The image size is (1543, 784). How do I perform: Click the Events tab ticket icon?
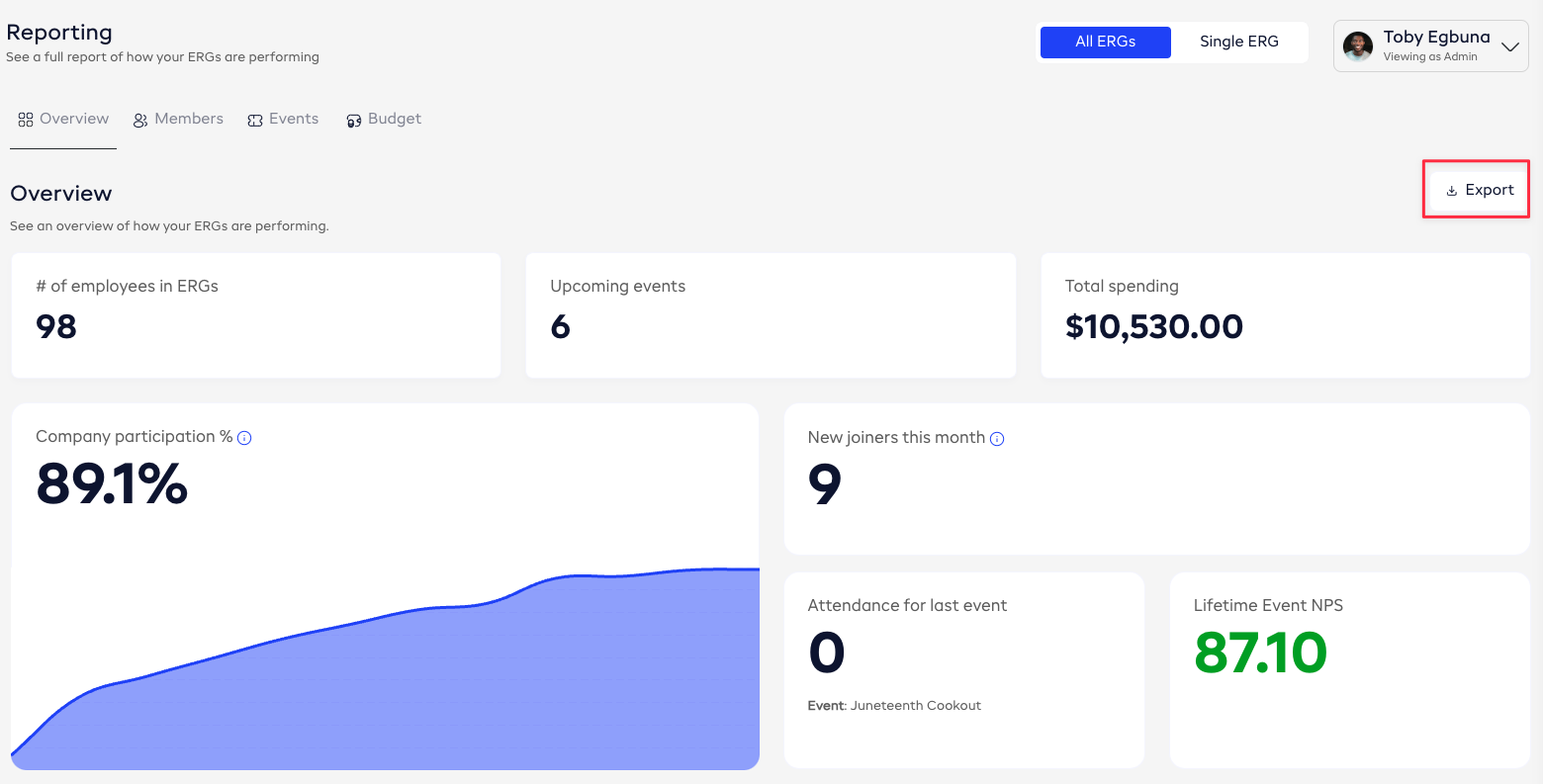click(255, 120)
